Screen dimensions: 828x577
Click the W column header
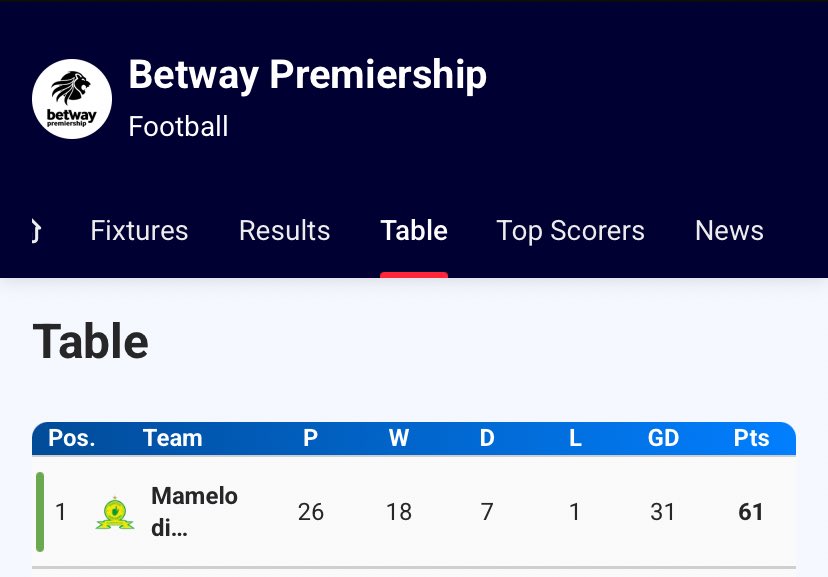pos(399,438)
